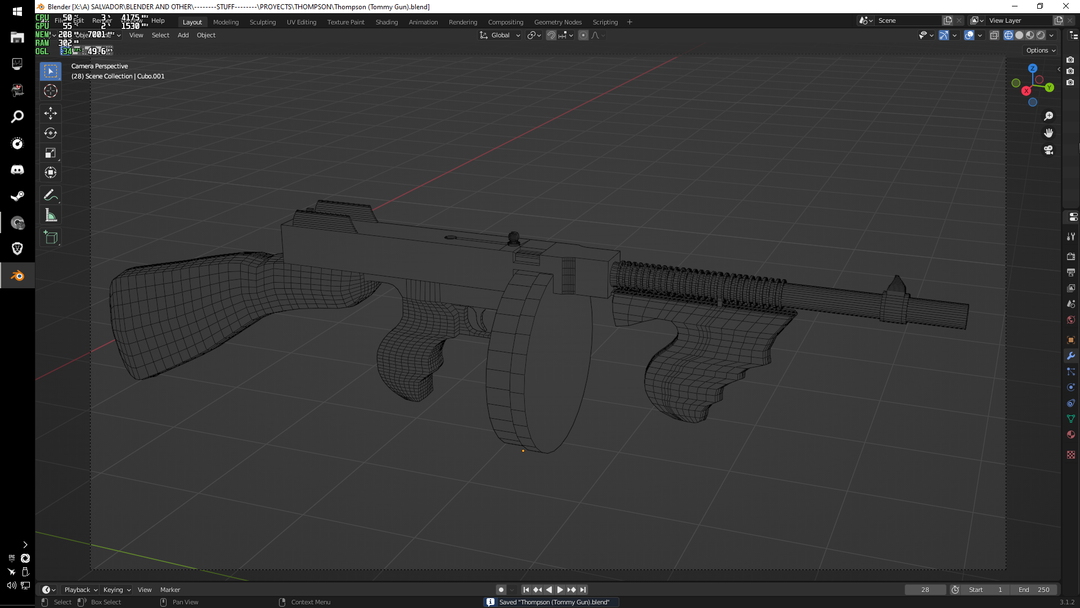This screenshot has height=608, width=1080.
Task: Select the Scale tool
Action: (x=50, y=153)
